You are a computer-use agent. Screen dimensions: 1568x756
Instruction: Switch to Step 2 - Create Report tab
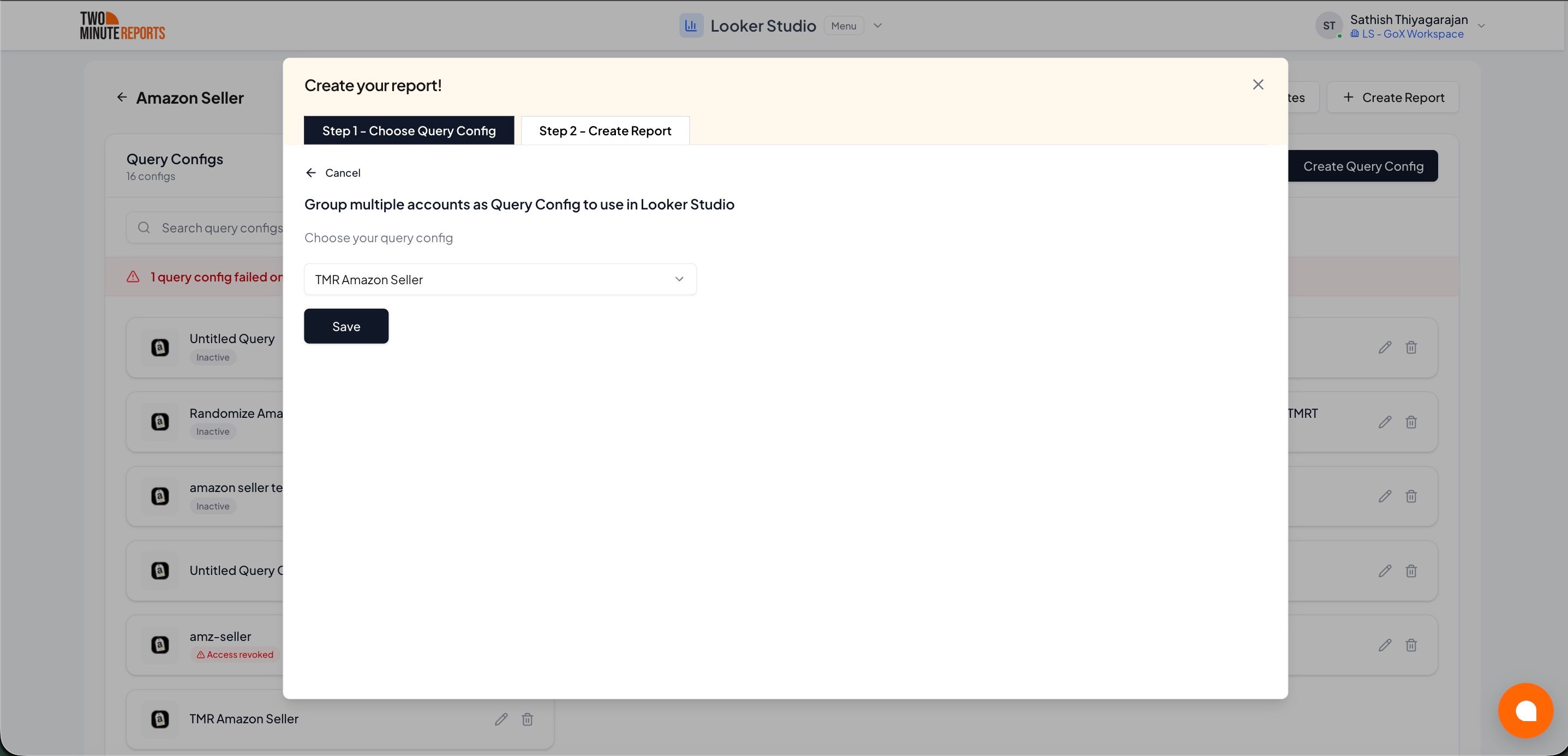click(605, 130)
